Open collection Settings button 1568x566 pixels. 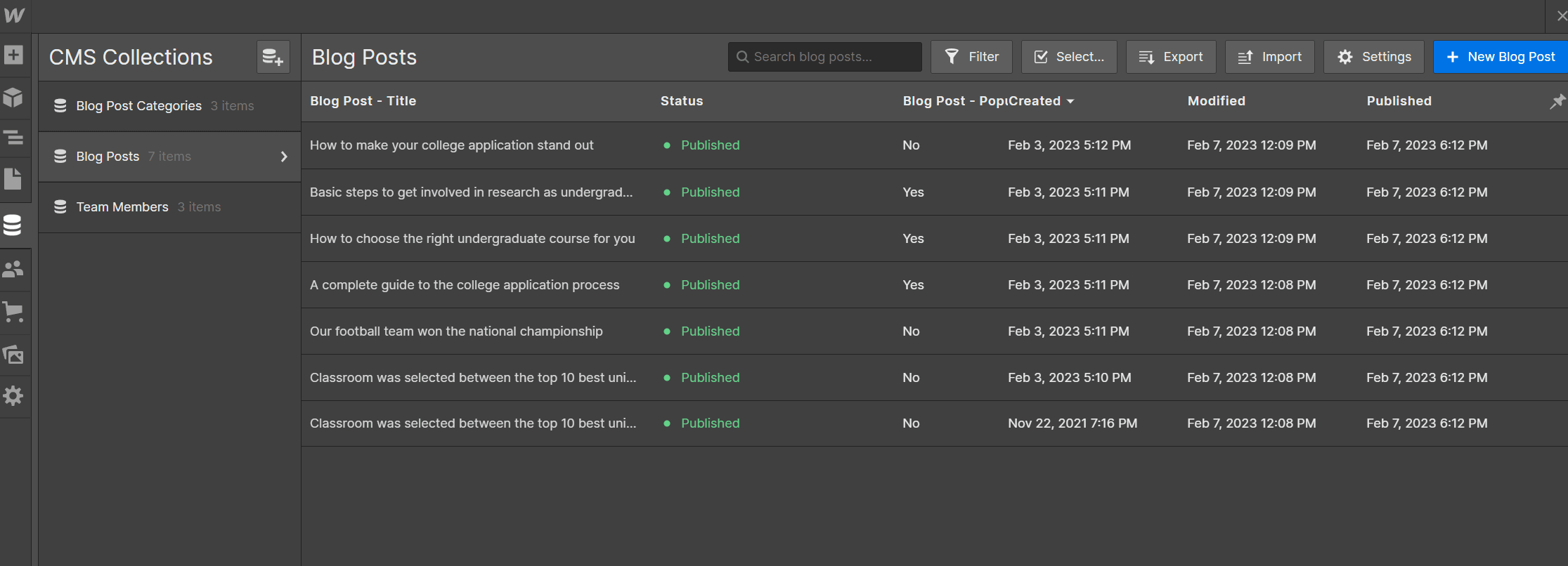(x=1374, y=57)
